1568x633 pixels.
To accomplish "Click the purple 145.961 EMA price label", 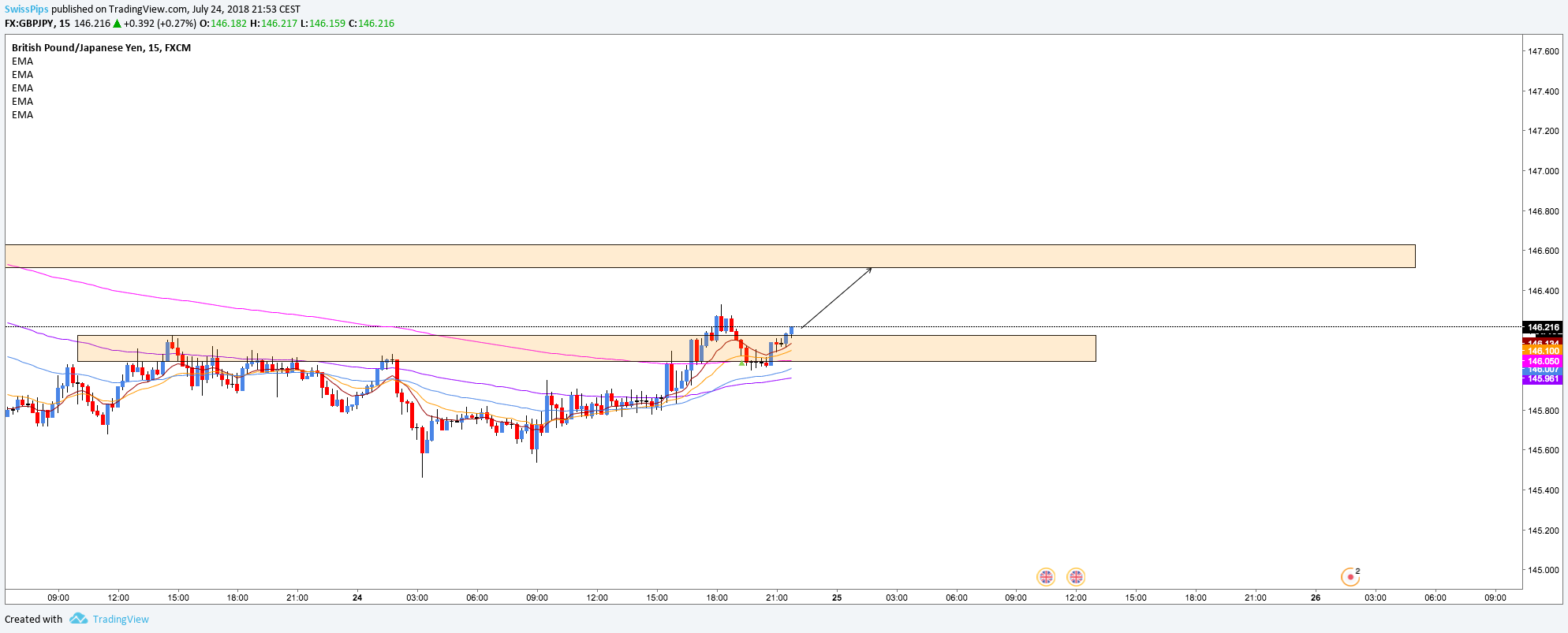I will tap(1542, 379).
